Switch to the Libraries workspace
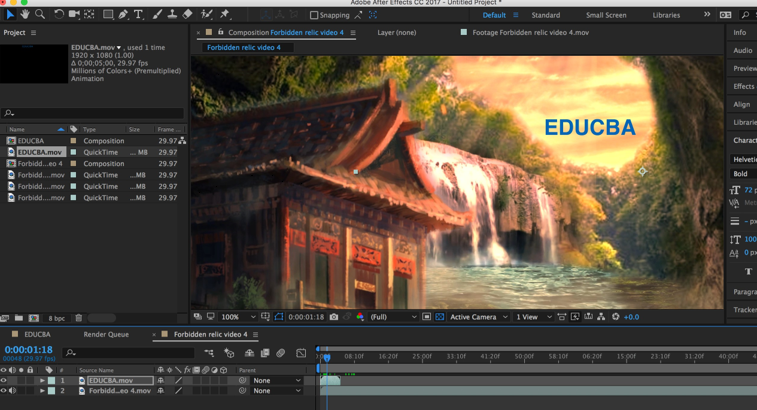 click(666, 15)
